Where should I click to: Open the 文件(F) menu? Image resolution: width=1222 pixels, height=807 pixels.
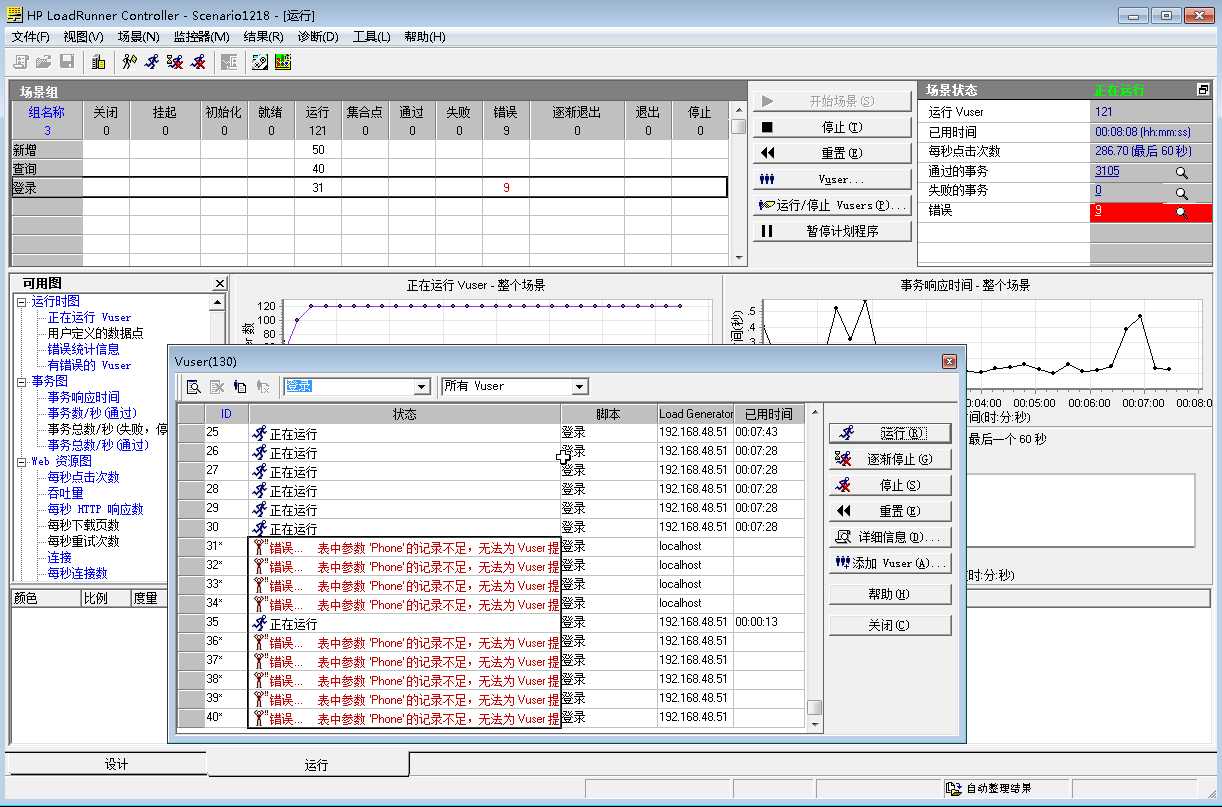point(31,37)
